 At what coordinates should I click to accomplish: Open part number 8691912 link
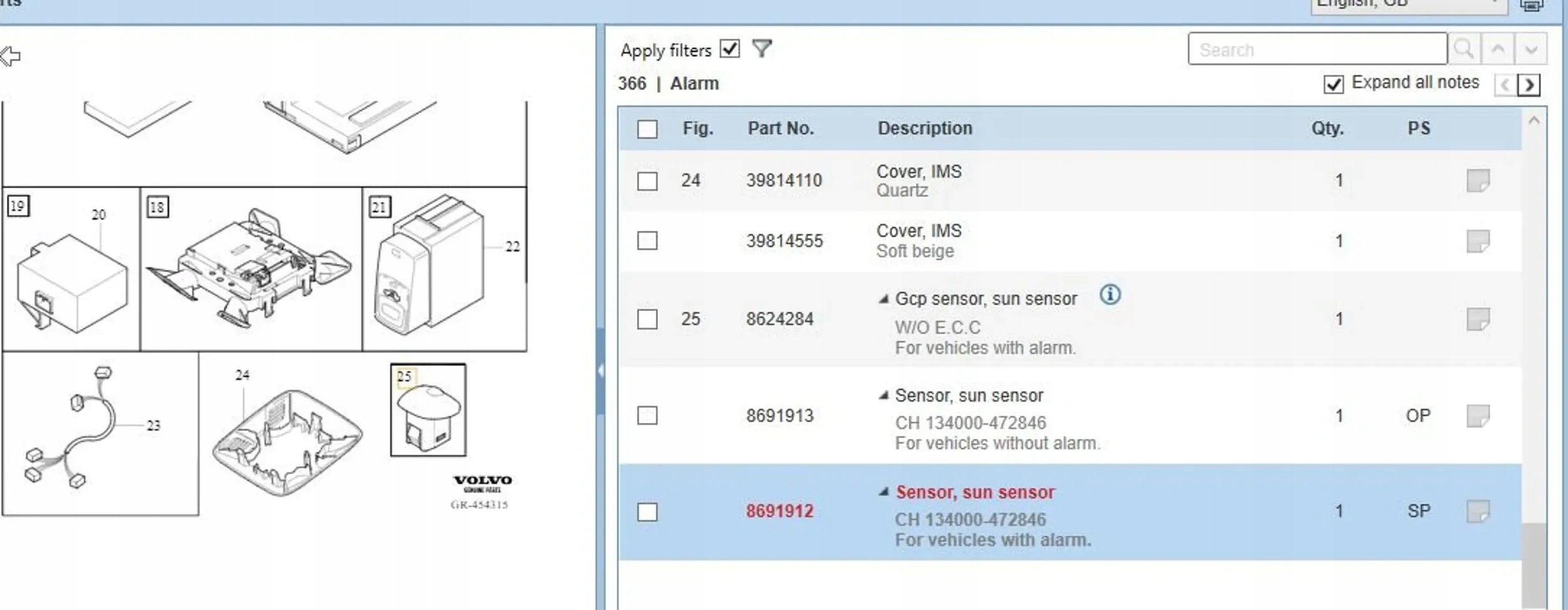780,512
